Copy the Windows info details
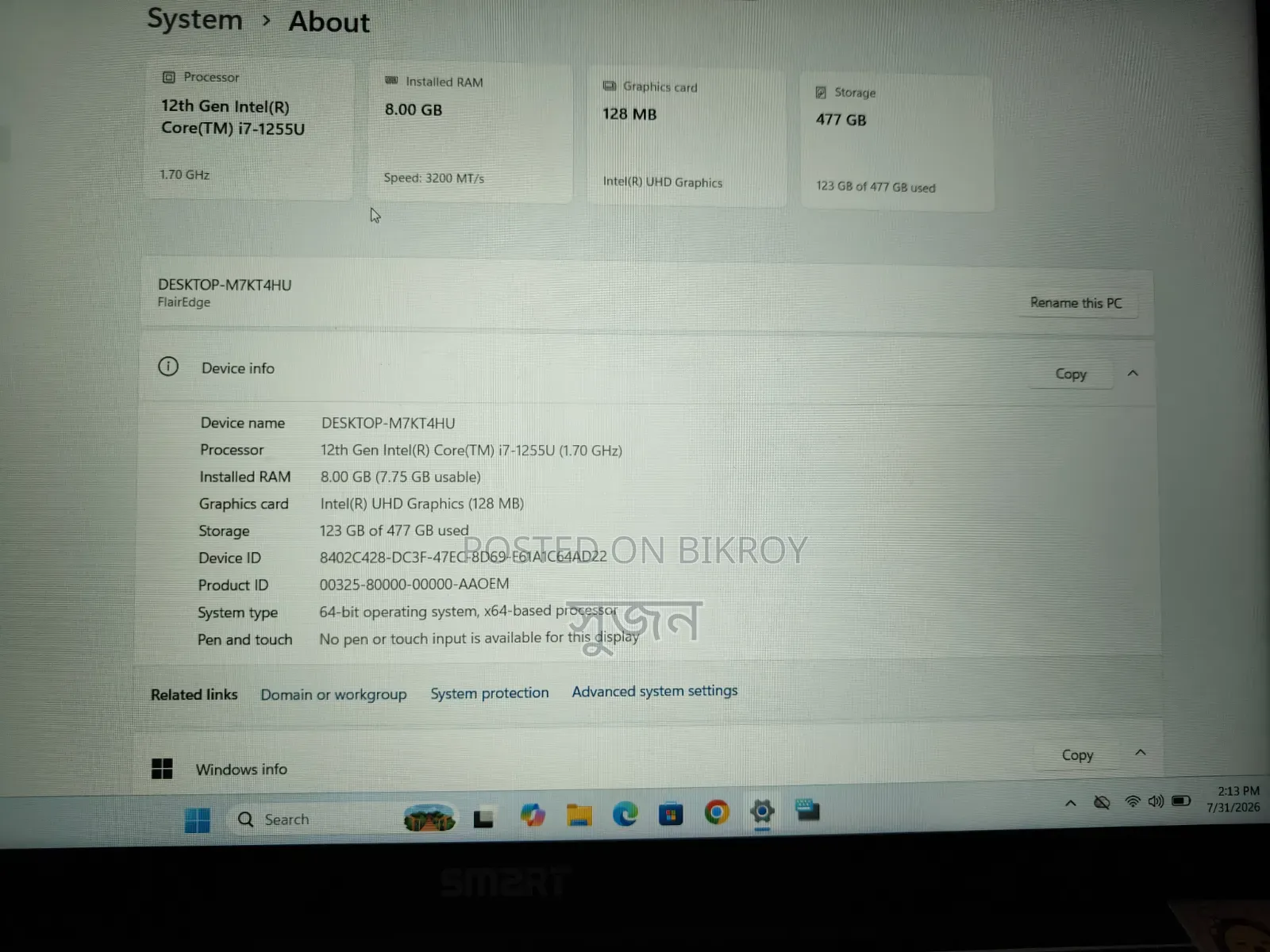1270x952 pixels. 1077,755
